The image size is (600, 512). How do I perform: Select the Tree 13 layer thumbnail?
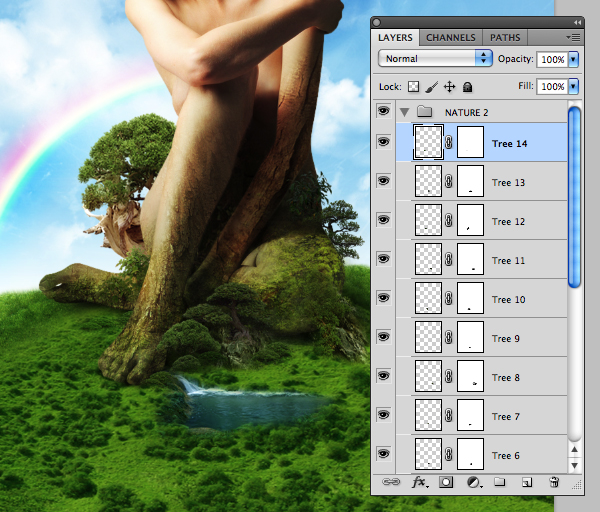coord(428,181)
